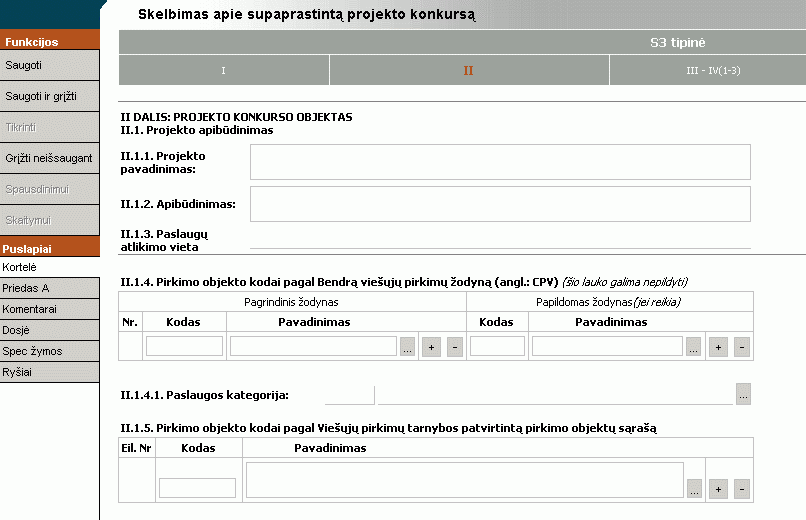Click the II DALIS section heading

coord(236,117)
